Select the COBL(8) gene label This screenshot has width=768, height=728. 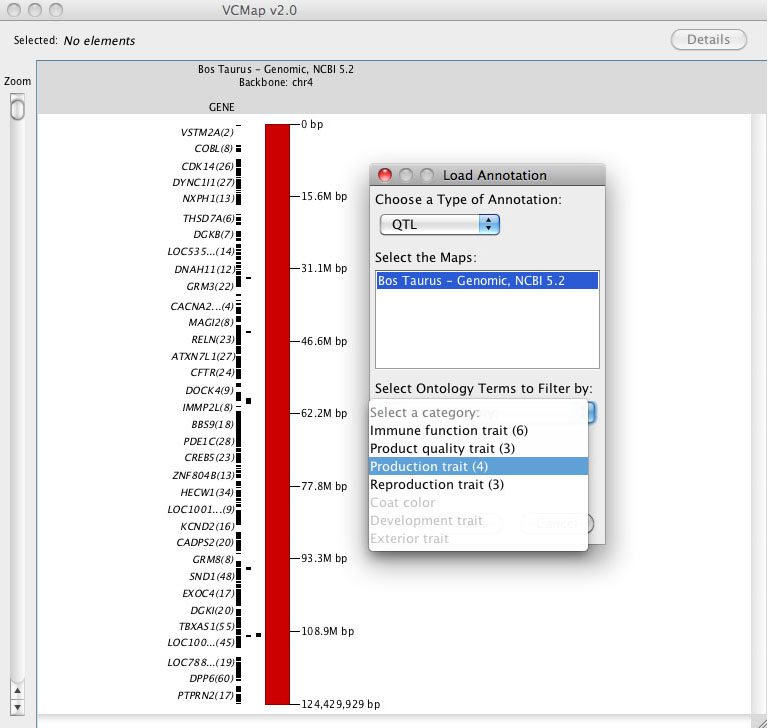pos(214,148)
